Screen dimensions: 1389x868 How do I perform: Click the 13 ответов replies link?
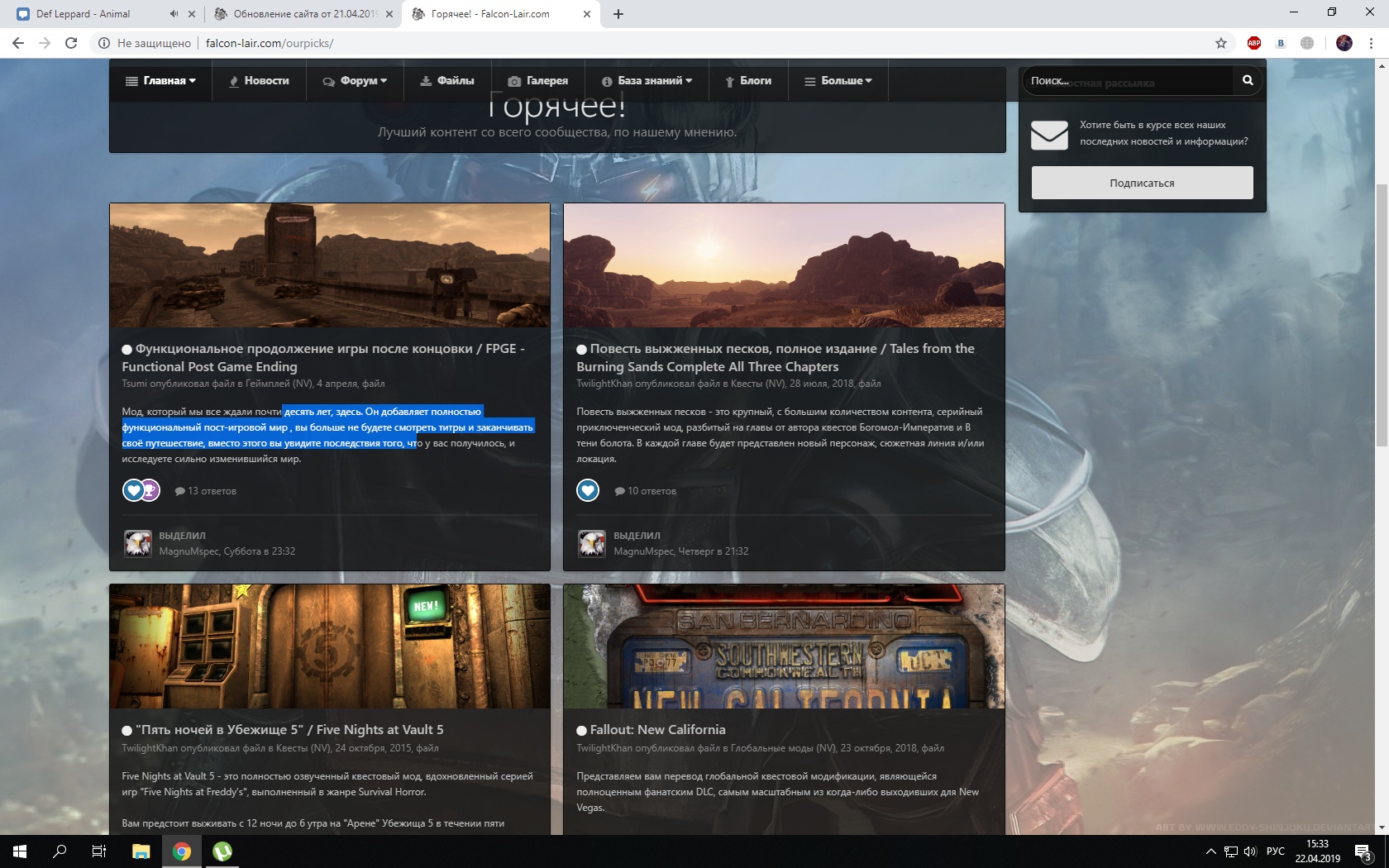tap(206, 491)
